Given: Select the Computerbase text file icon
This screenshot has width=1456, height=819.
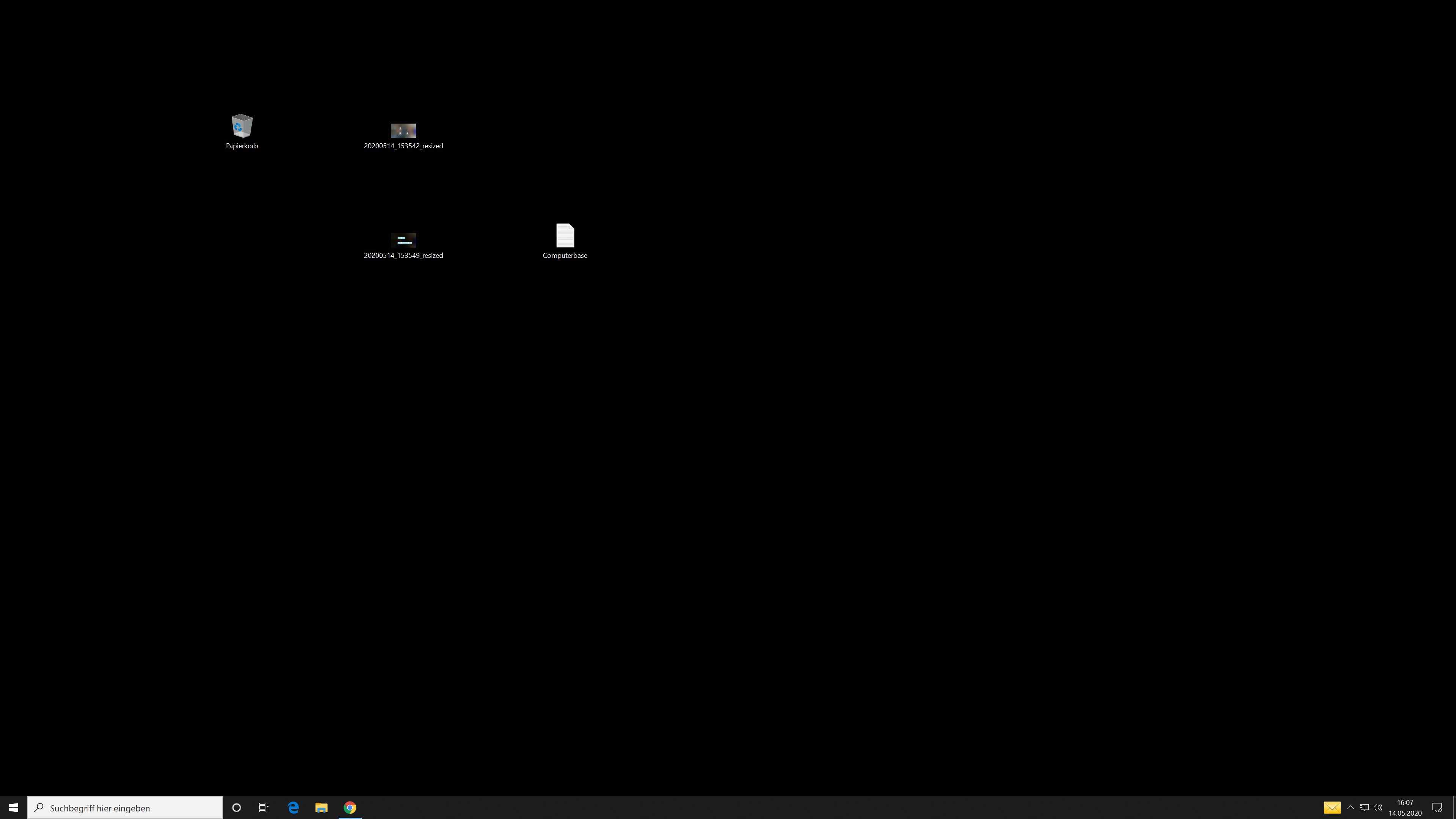Looking at the screenshot, I should [565, 236].
